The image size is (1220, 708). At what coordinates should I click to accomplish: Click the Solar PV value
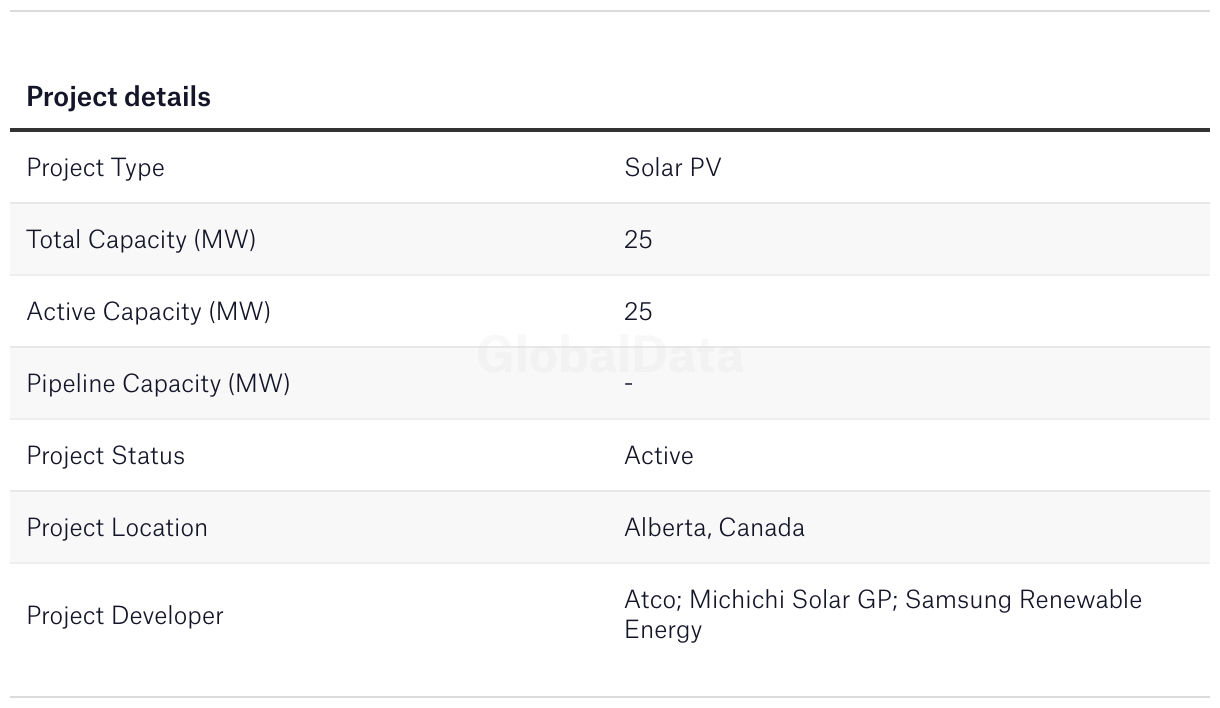pos(672,168)
